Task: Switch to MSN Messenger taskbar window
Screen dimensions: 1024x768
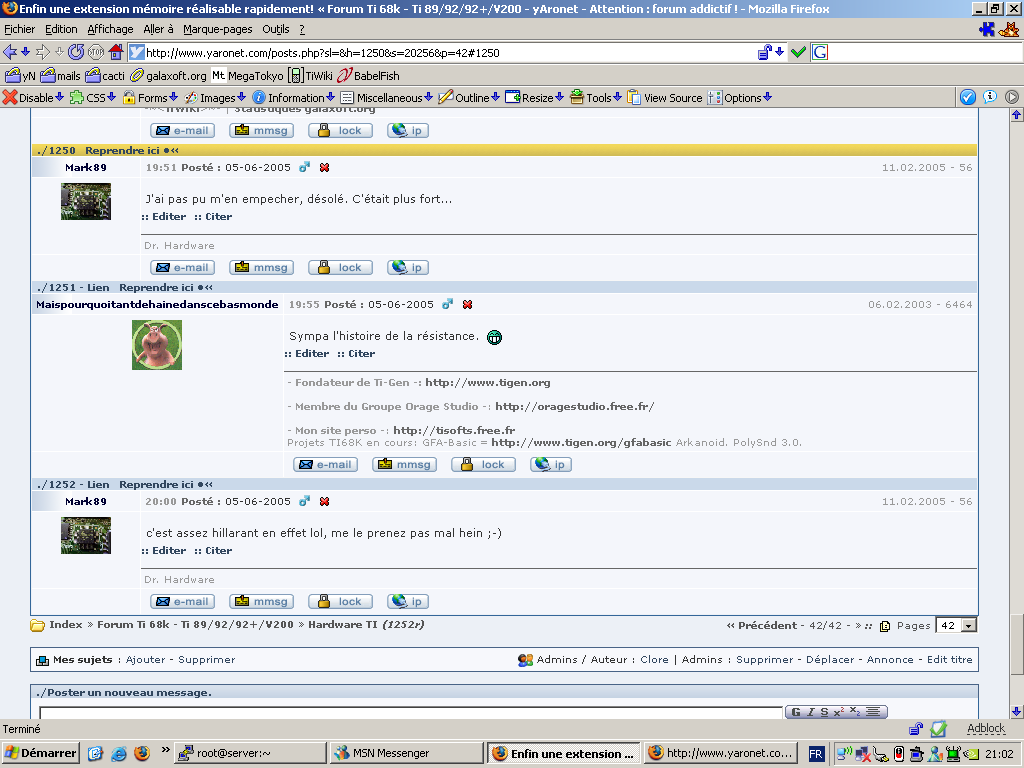Action: (406, 753)
